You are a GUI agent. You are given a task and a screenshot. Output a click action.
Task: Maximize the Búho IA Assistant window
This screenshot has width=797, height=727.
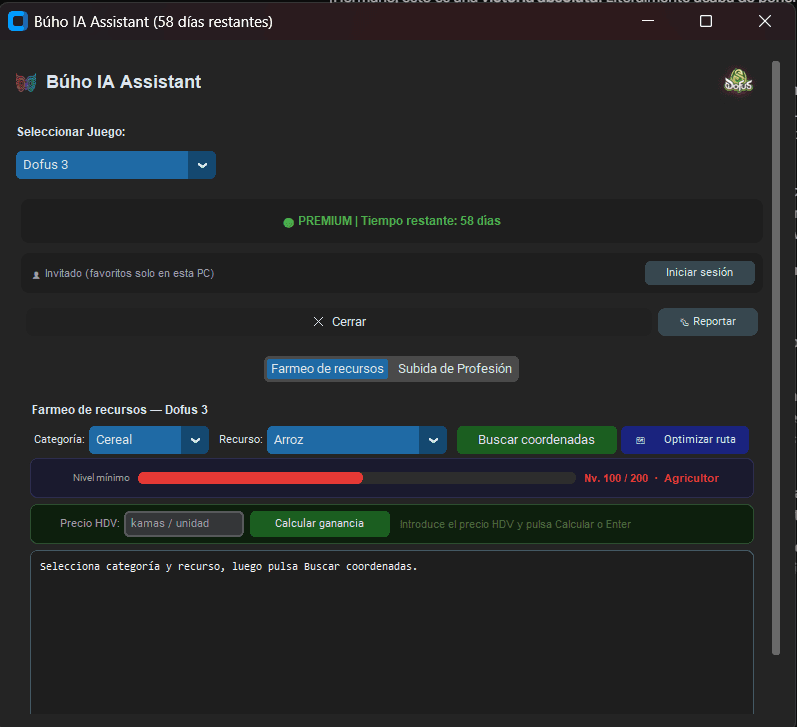pos(706,21)
